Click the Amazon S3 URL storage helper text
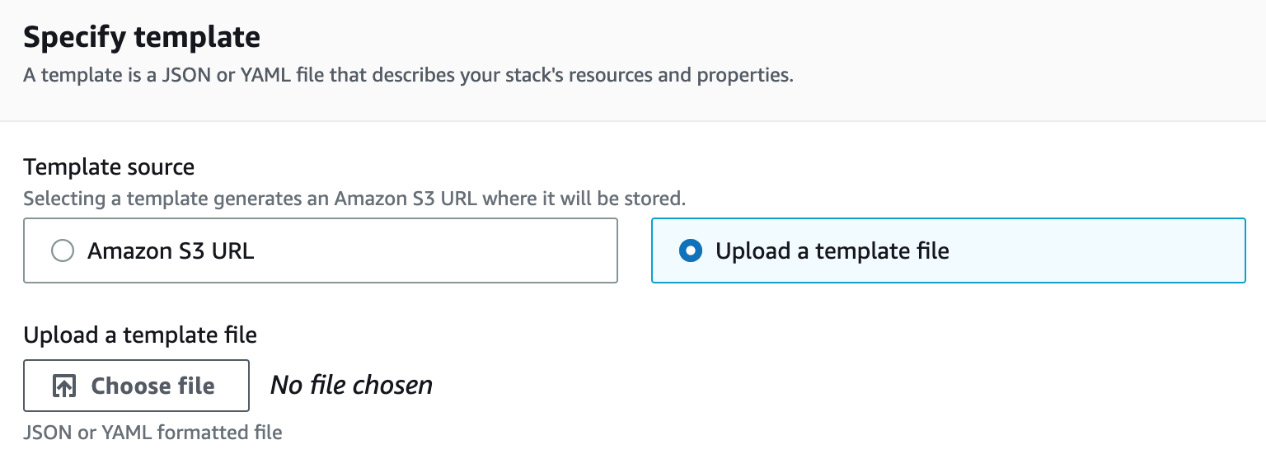Image resolution: width=1266 pixels, height=468 pixels. pos(354,198)
